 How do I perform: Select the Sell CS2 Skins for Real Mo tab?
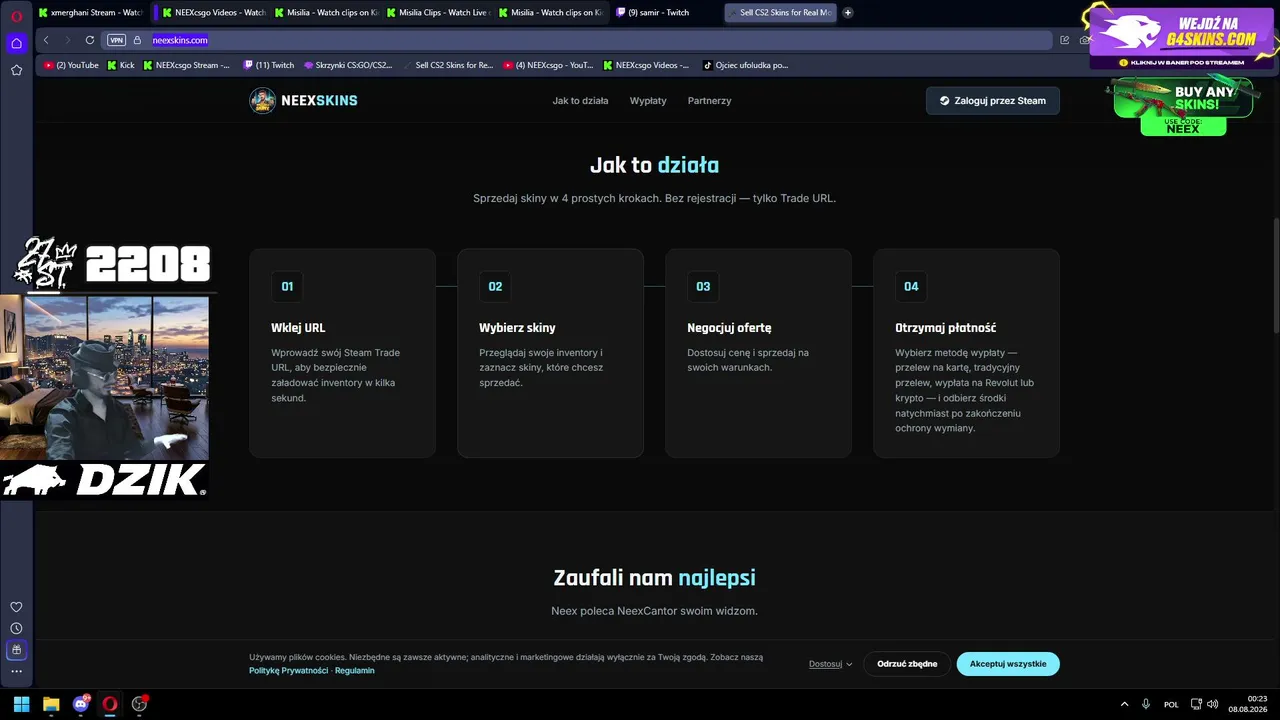779,13
